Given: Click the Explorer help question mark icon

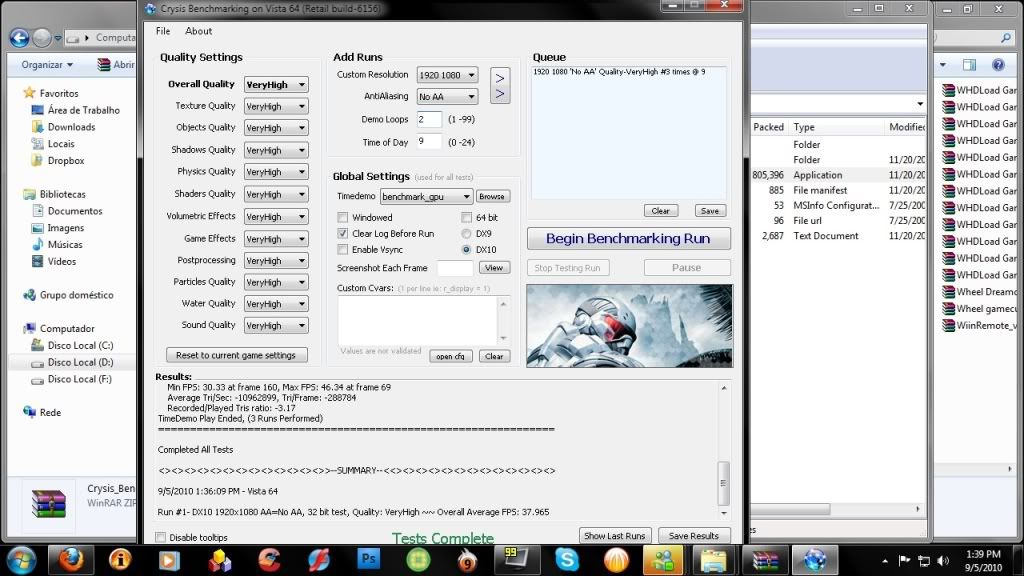Looking at the screenshot, I should pyautogui.click(x=998, y=65).
